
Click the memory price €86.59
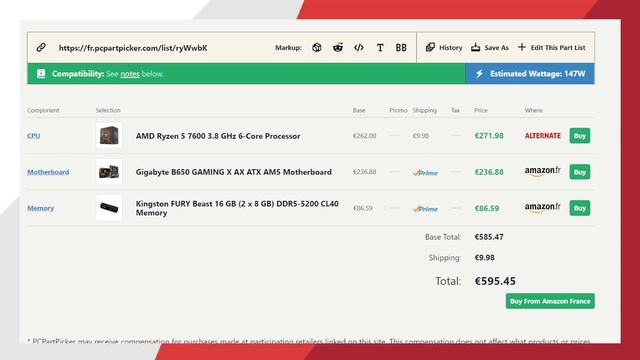(x=487, y=209)
